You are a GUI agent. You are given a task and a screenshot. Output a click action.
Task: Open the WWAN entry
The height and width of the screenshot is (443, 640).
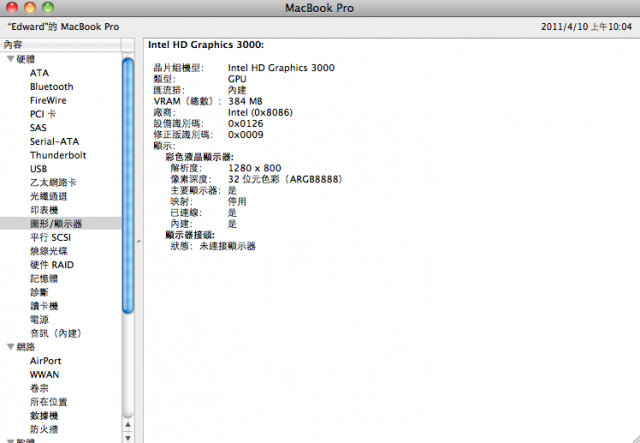tap(44, 375)
